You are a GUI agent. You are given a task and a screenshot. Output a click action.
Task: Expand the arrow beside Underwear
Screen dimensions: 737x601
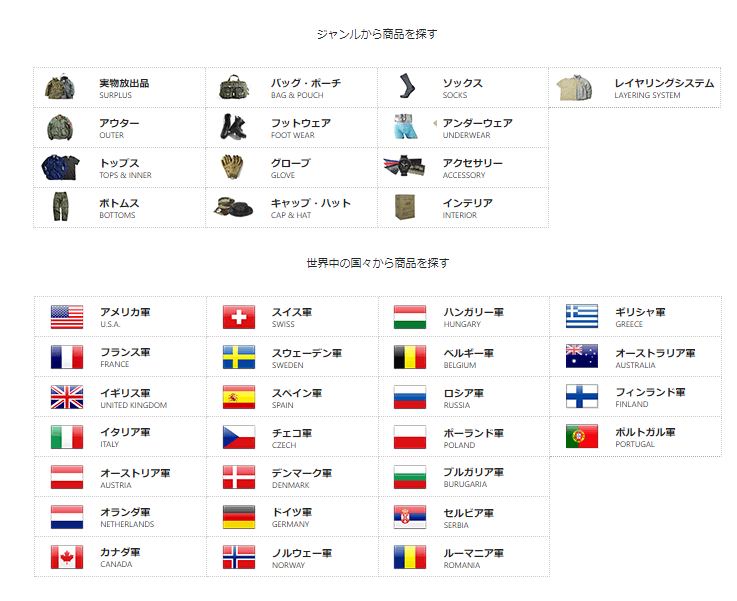pos(435,123)
